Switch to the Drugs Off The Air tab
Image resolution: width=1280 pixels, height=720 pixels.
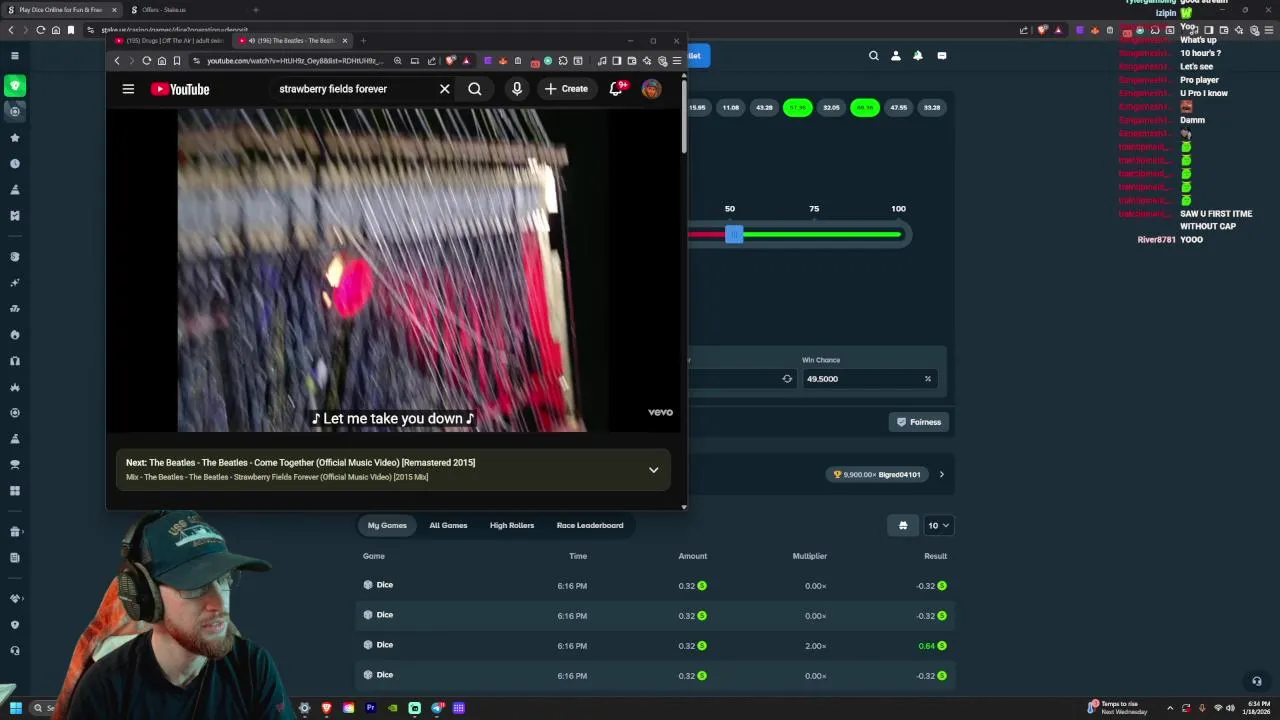(170, 41)
